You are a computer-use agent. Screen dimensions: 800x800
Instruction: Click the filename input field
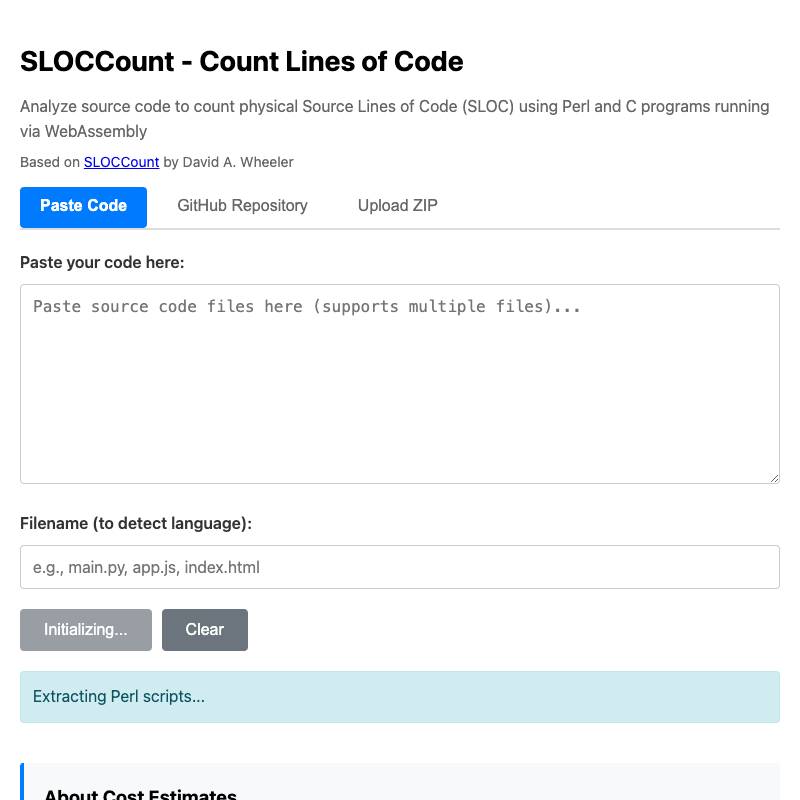[400, 567]
